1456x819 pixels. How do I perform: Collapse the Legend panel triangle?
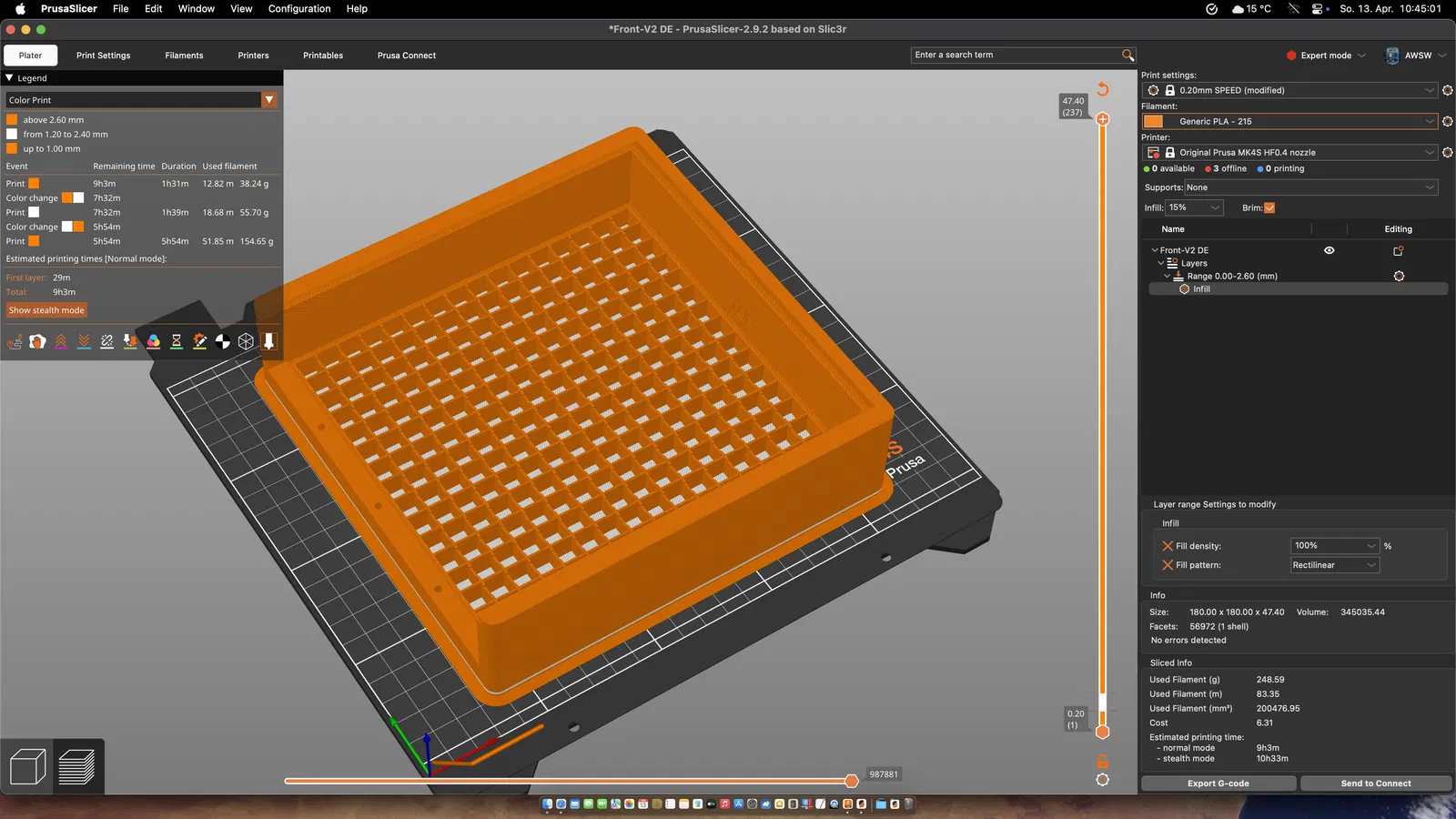[x=10, y=78]
